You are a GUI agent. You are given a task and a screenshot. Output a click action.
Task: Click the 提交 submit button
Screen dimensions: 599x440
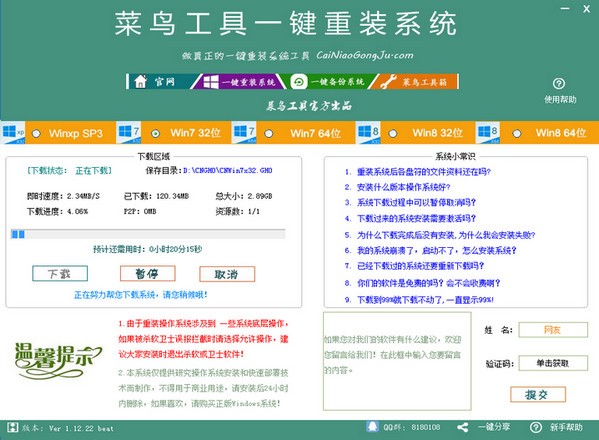538,395
